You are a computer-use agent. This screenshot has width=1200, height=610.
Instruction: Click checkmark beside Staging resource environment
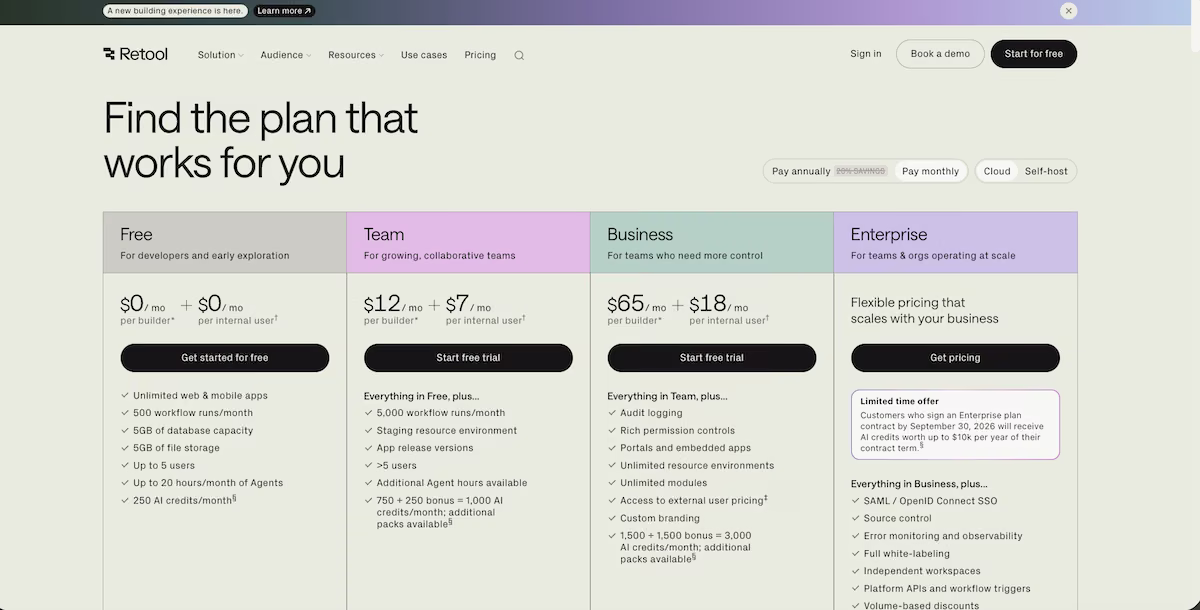pos(368,431)
